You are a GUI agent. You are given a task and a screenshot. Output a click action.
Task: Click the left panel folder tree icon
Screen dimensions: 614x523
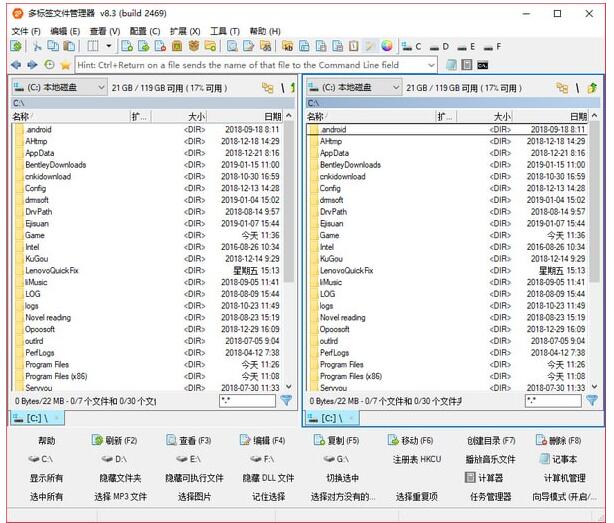[268, 88]
